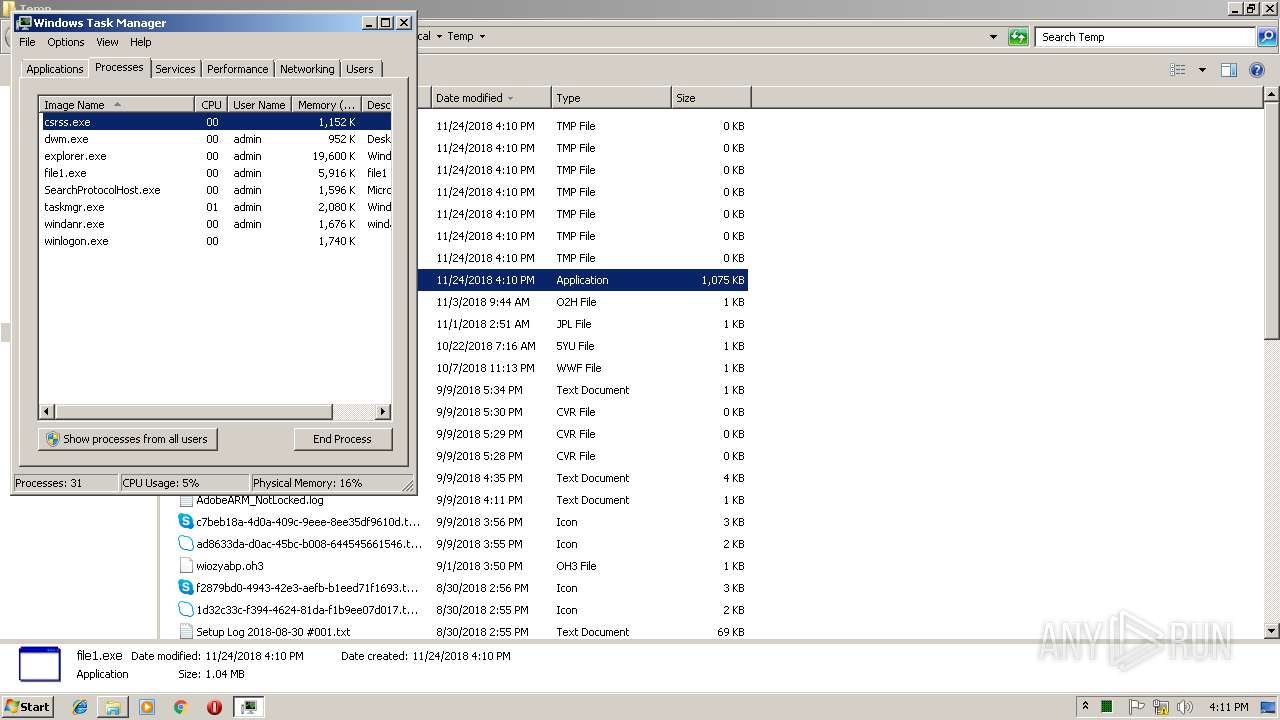Open Date modified column filter dropdown
The image size is (1280, 720).
click(x=510, y=98)
